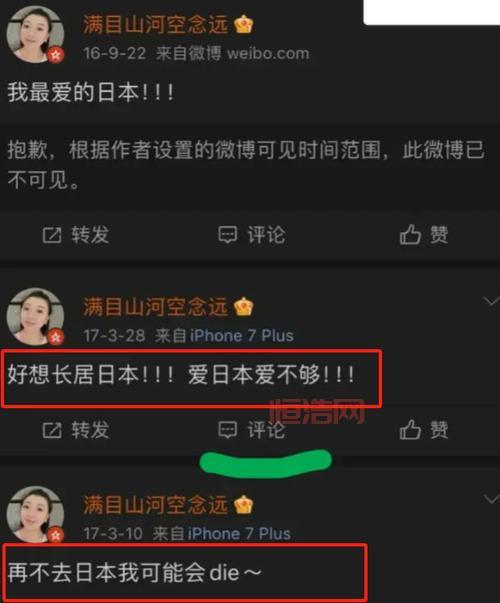
Task: Open profile avatar of 16-9-22 post
Action: 35,35
